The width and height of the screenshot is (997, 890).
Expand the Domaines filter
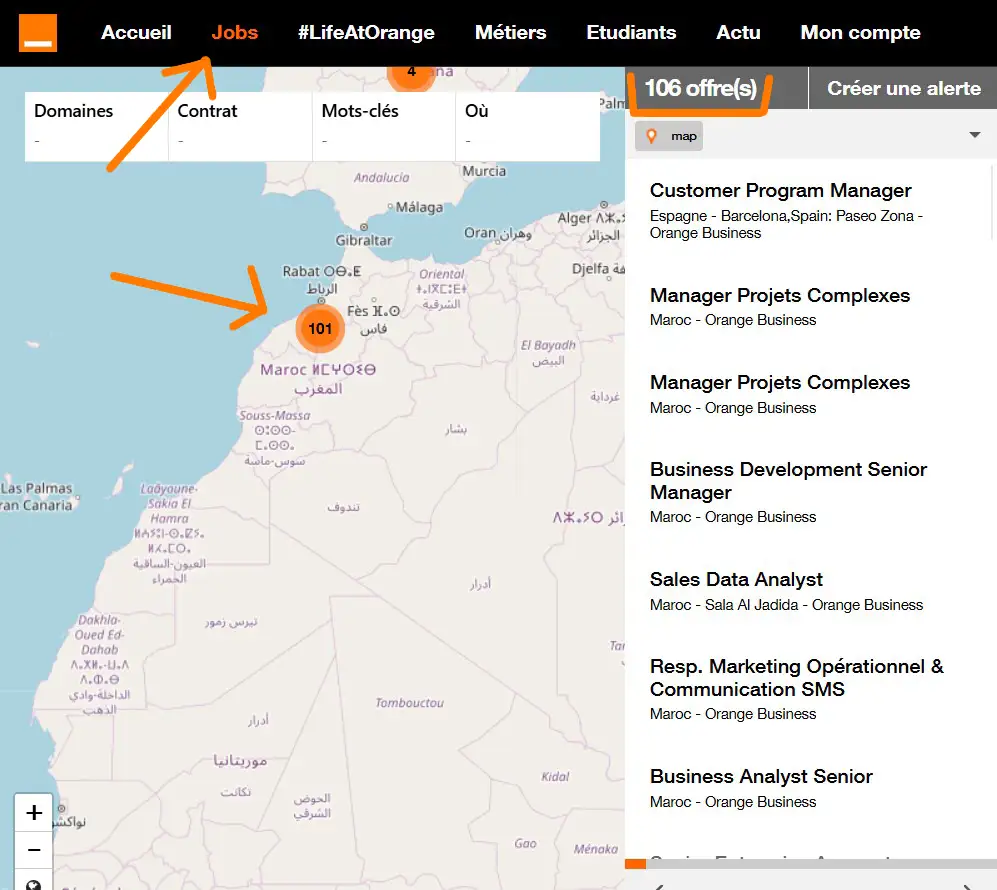point(97,126)
